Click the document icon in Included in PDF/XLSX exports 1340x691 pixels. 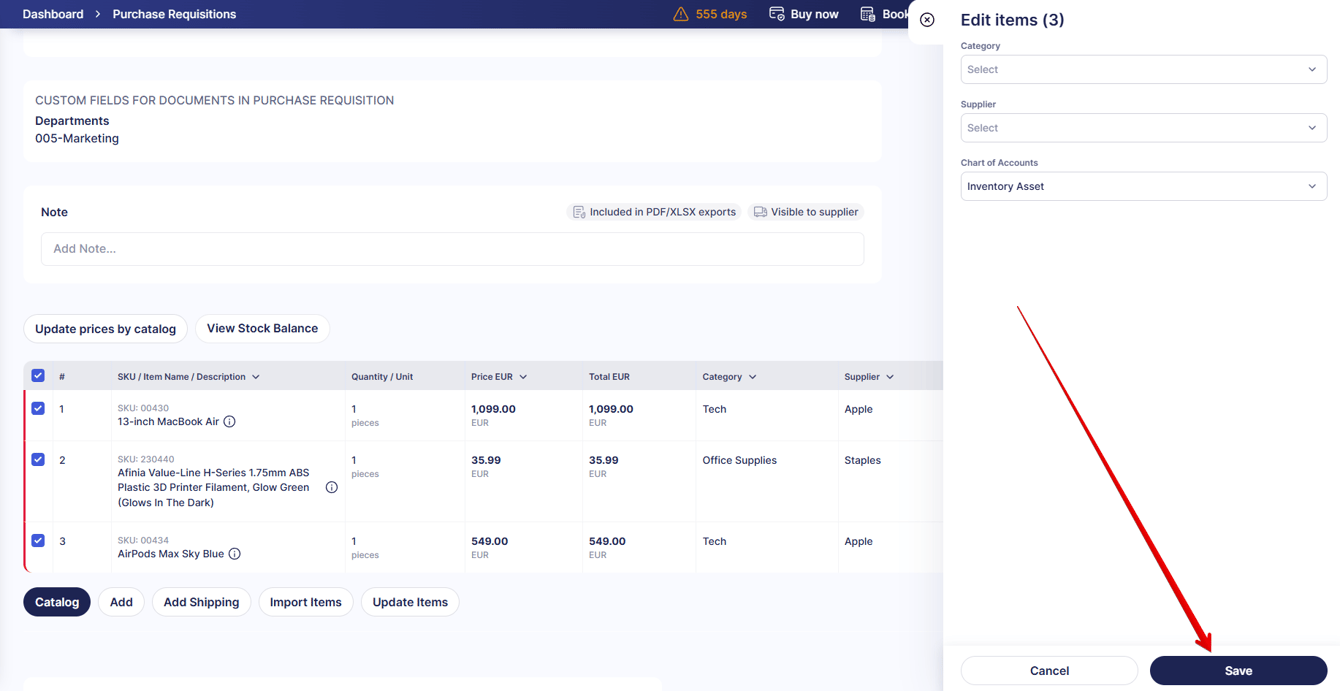(579, 211)
